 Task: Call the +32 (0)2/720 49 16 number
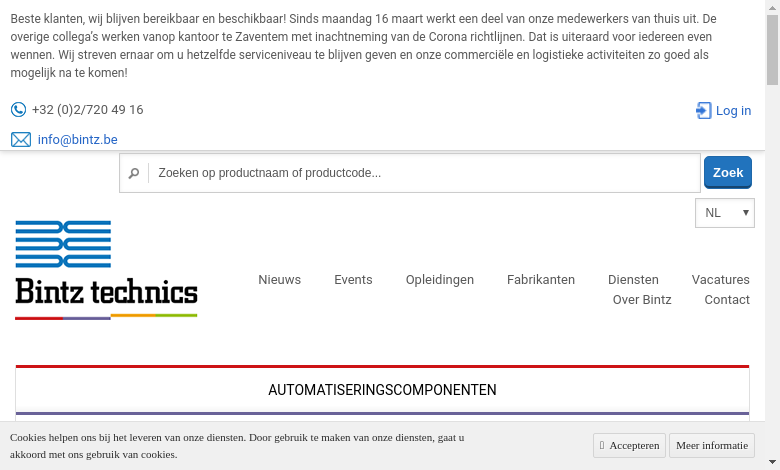[x=87, y=110]
